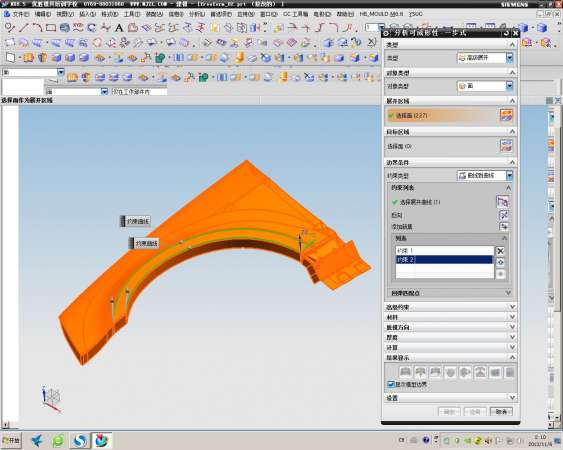563x450 pixels.
Task: Choose the rectangle sketch tool
Action: pos(51,28)
